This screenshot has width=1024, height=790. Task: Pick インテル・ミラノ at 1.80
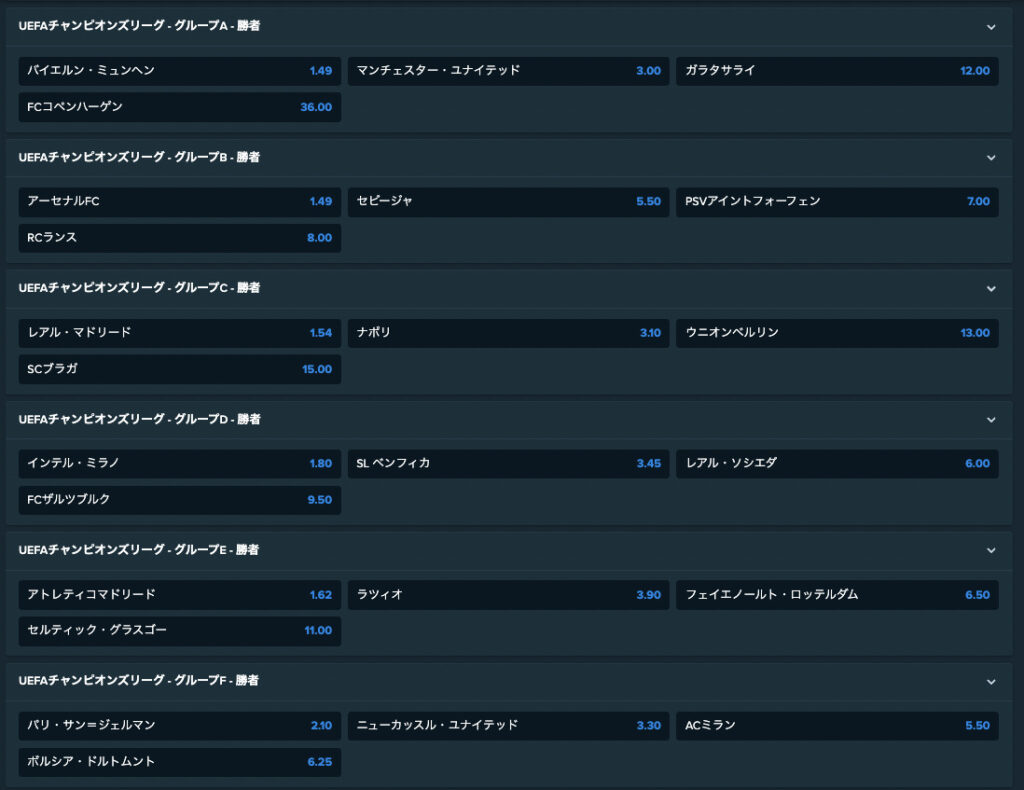[x=180, y=464]
